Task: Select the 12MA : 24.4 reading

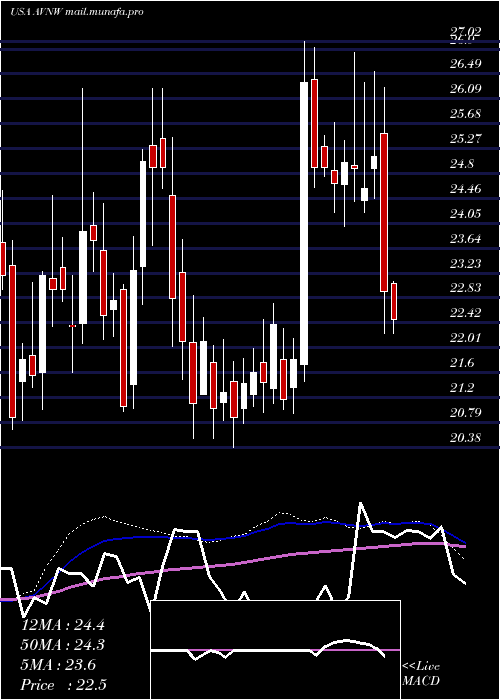Action: pos(63,625)
